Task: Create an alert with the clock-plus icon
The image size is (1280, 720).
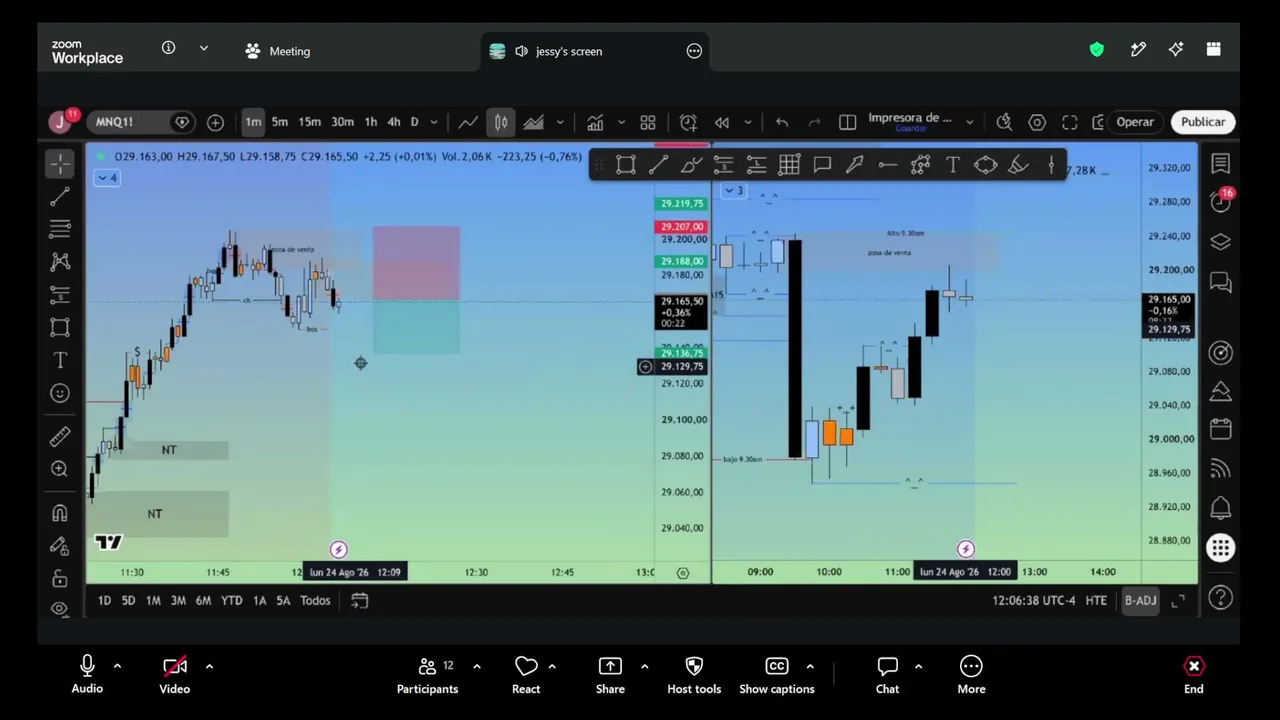Action: [688, 122]
